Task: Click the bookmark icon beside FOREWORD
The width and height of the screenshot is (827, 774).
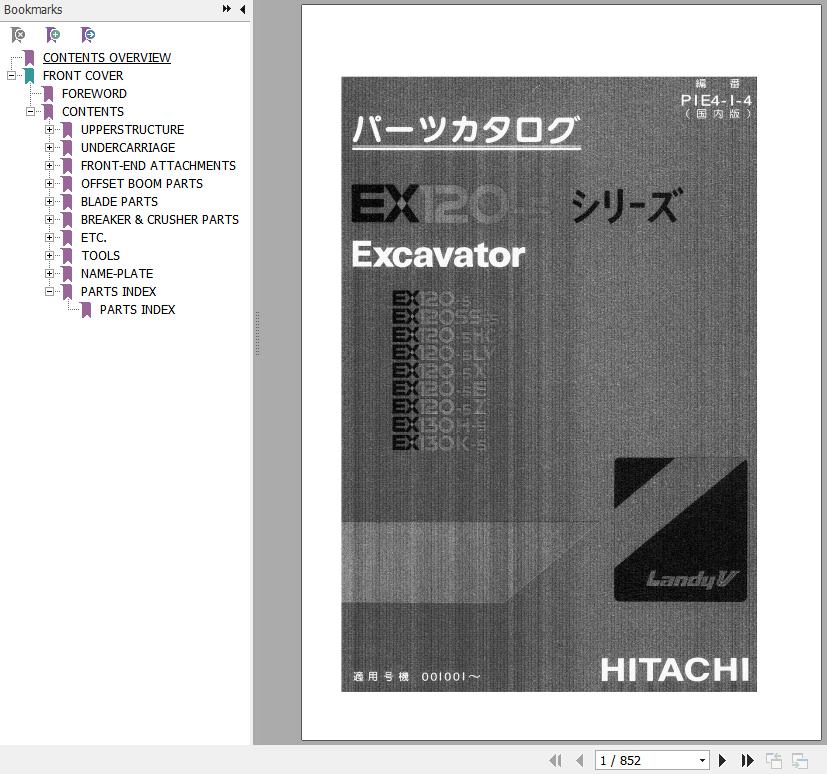Action: coord(48,94)
